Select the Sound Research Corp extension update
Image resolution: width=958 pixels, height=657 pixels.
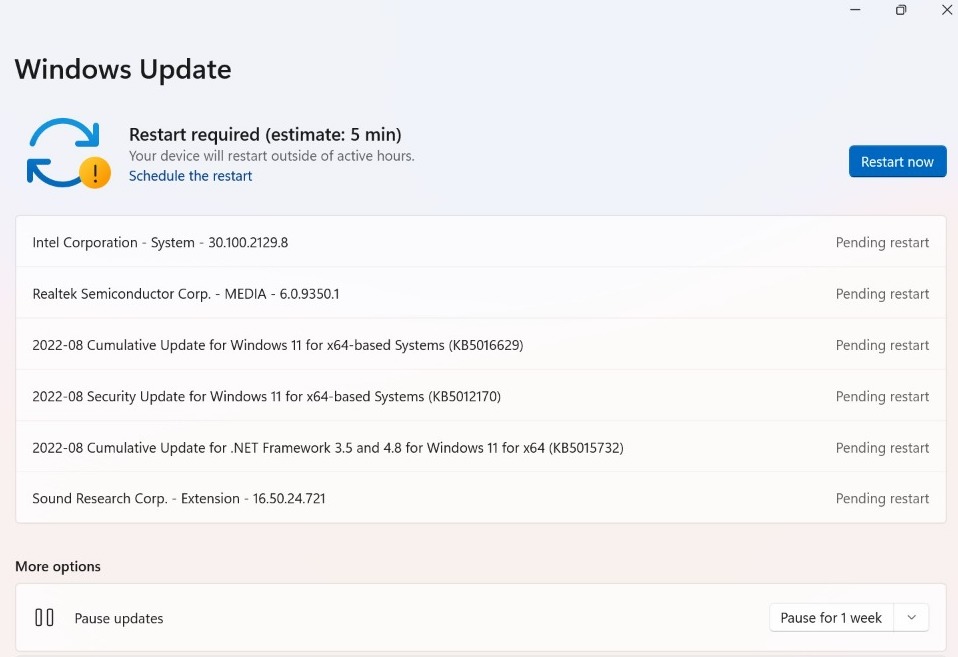click(x=178, y=498)
